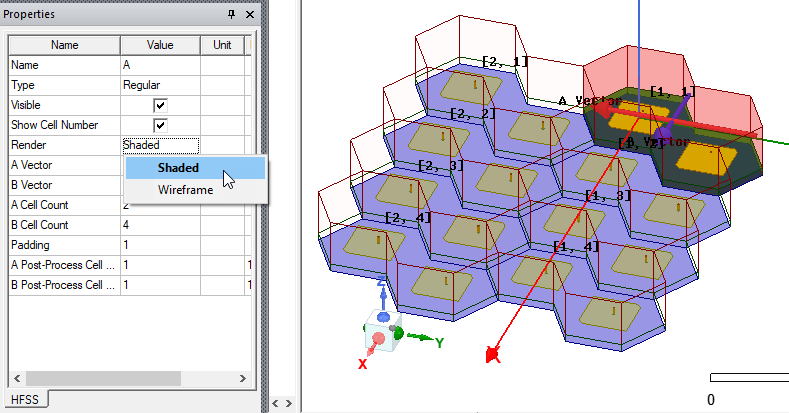
Task: Click the orientation cube in viewport
Action: click(383, 332)
